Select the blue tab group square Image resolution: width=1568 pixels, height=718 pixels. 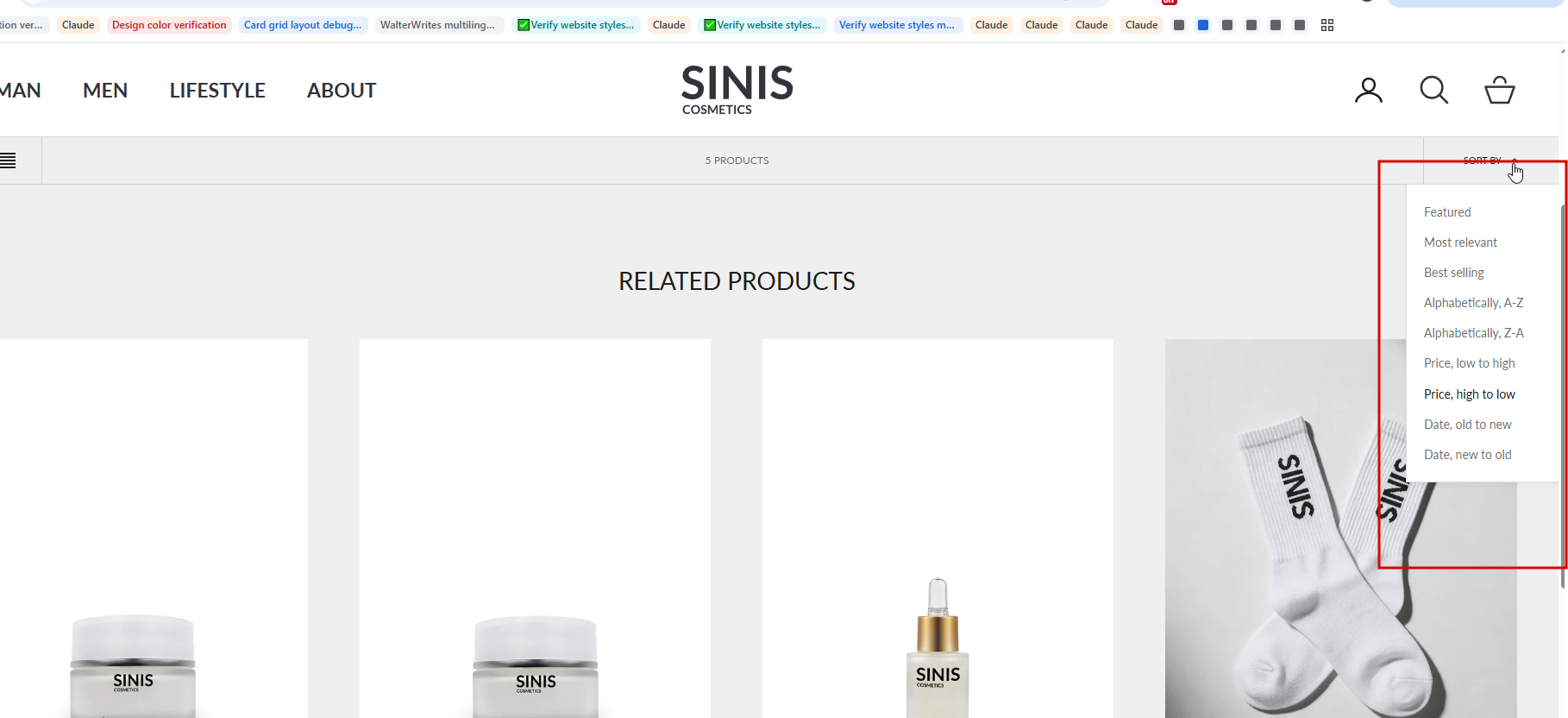[x=1203, y=25]
